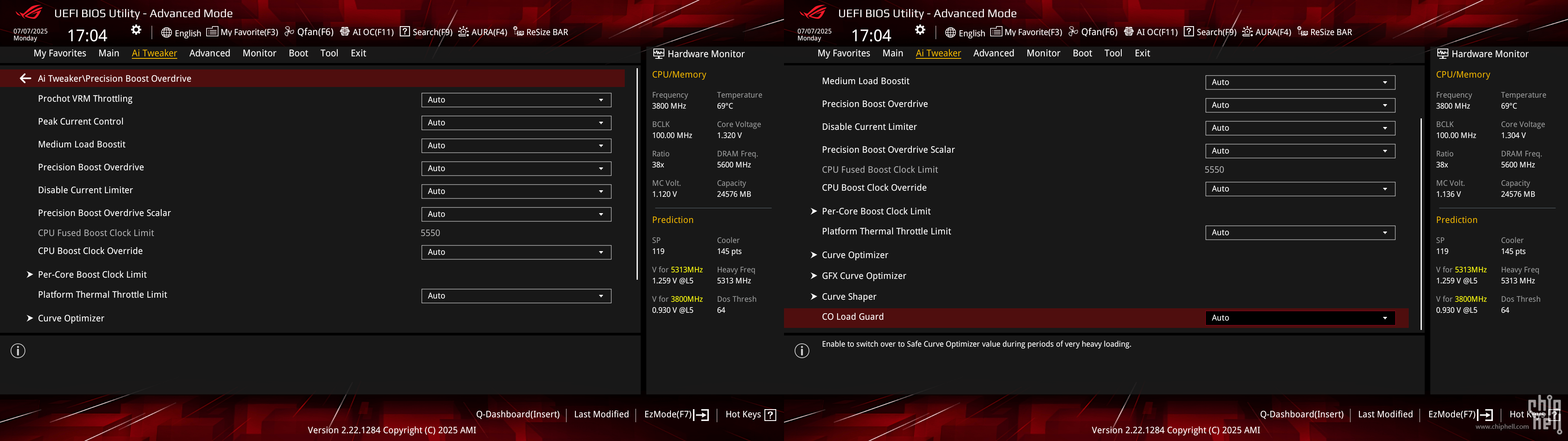Expand GFX Curve Optimizer submenu
Image resolution: width=1568 pixels, height=441 pixels.
(864, 276)
